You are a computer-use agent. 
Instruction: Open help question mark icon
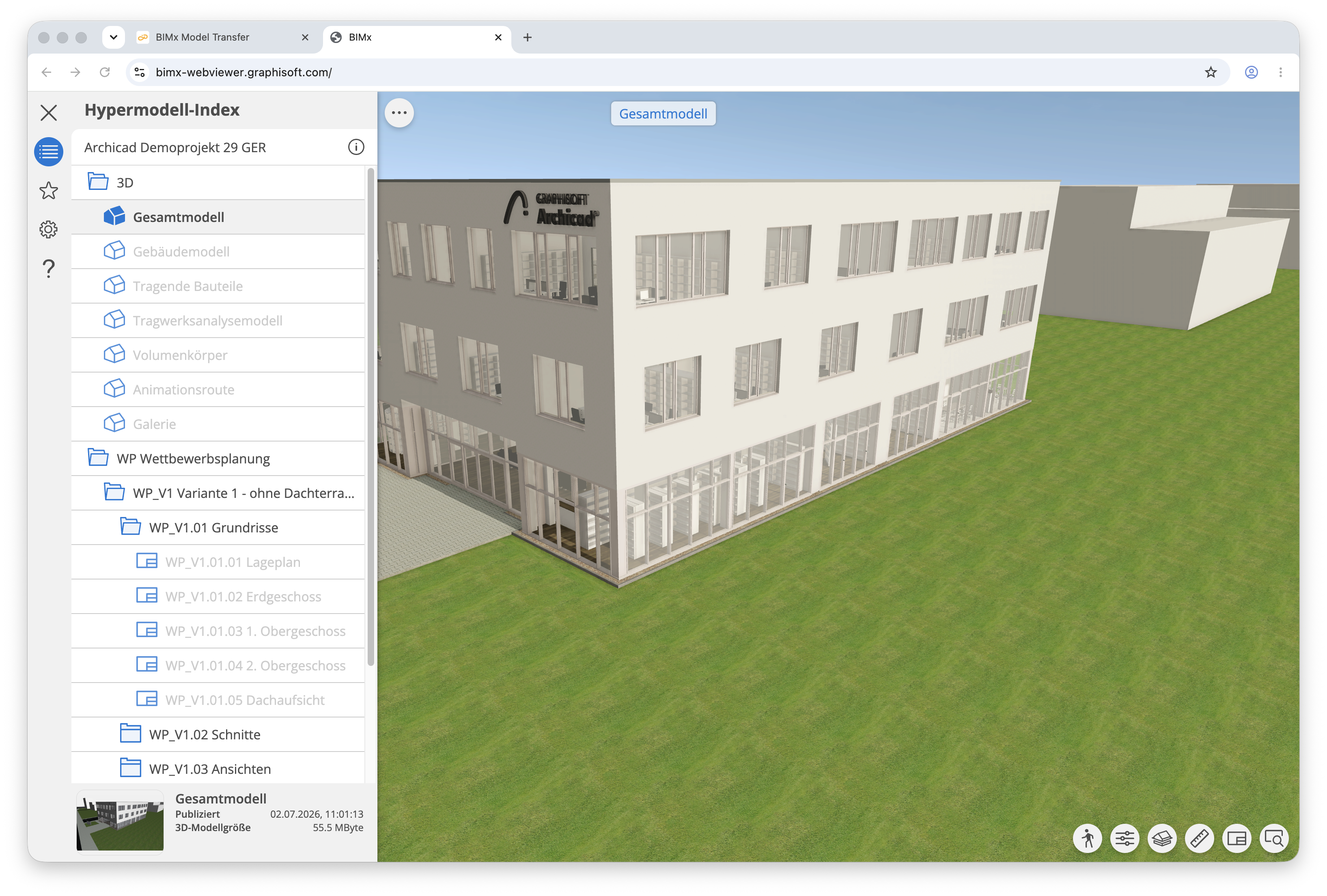pyautogui.click(x=49, y=268)
